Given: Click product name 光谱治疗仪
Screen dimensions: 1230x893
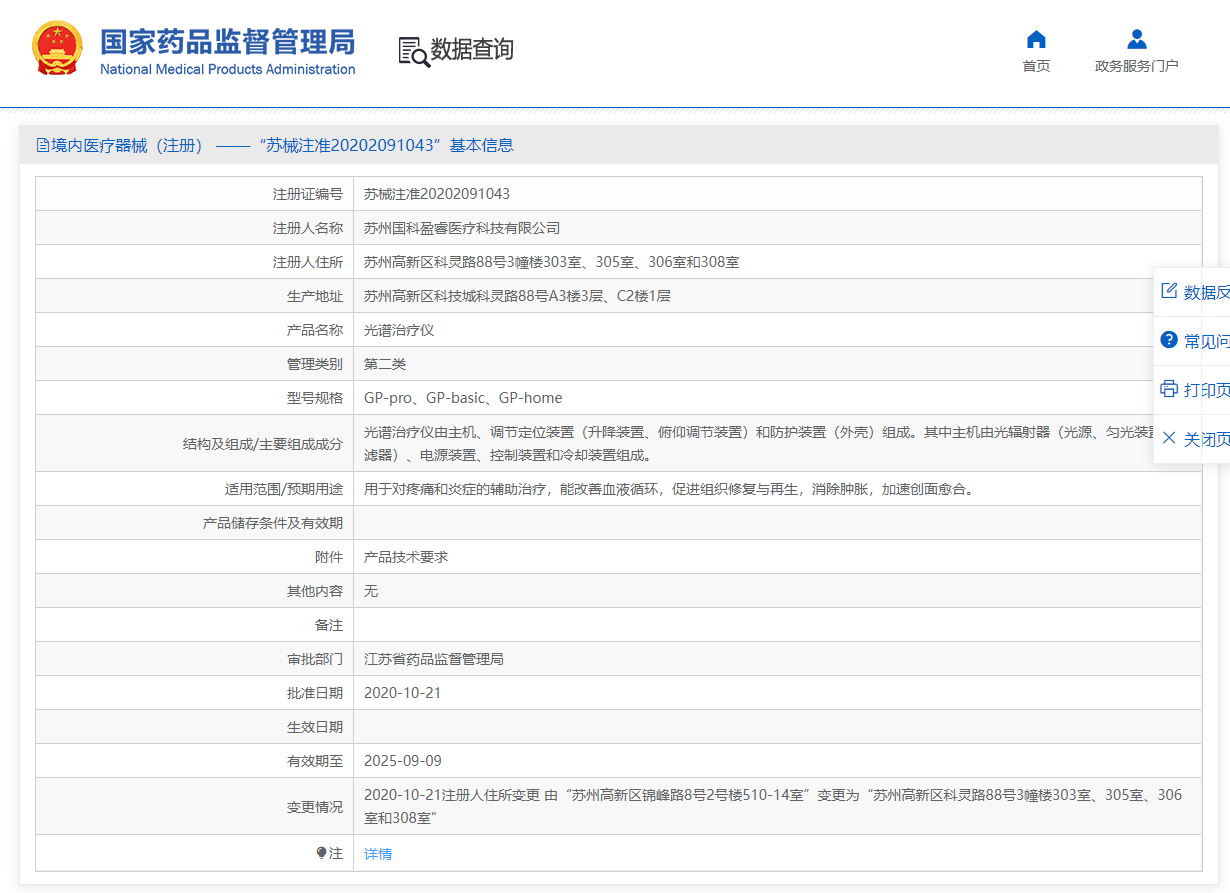Looking at the screenshot, I should 399,330.
